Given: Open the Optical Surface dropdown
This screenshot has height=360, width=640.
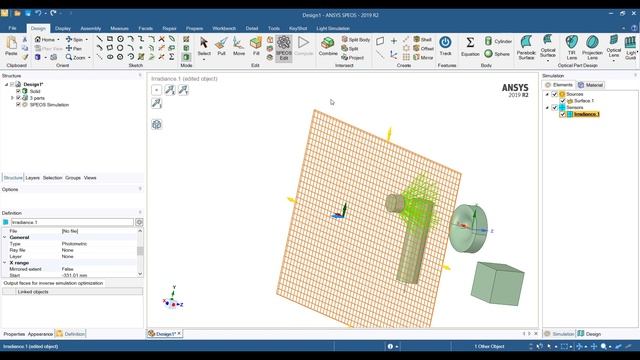Looking at the screenshot, I should (548, 61).
